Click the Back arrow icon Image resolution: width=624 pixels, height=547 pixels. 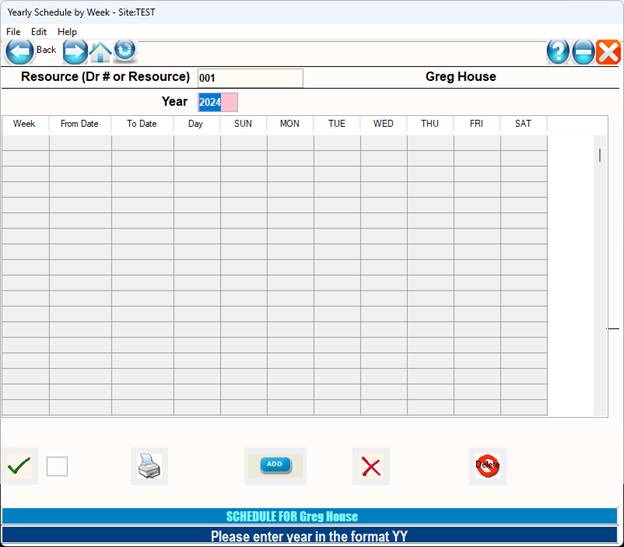[20, 51]
